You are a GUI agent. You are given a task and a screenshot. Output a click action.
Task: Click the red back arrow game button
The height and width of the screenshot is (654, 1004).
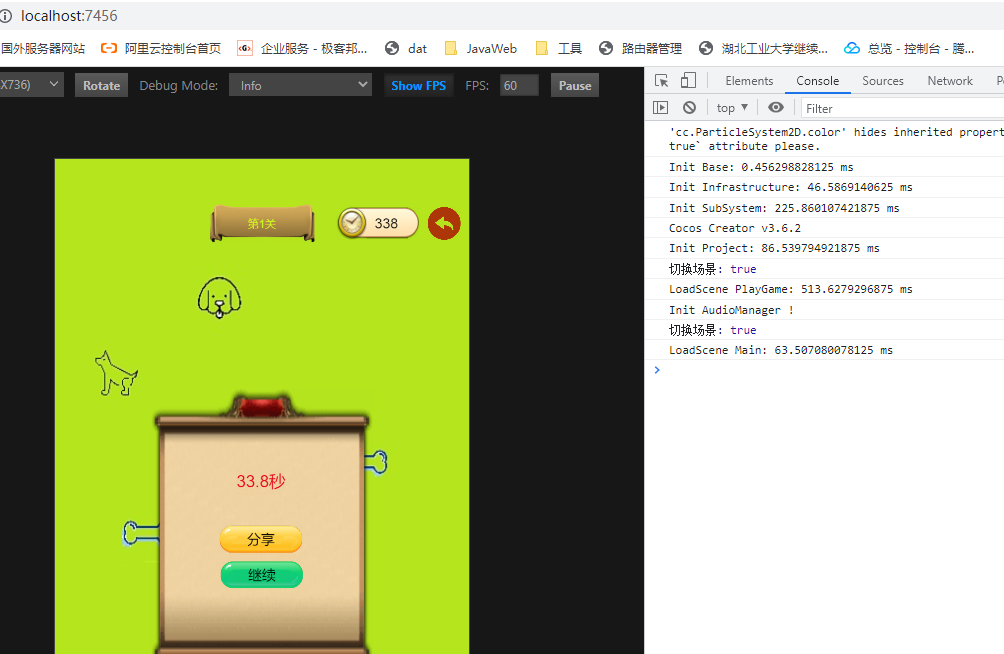pyautogui.click(x=444, y=224)
